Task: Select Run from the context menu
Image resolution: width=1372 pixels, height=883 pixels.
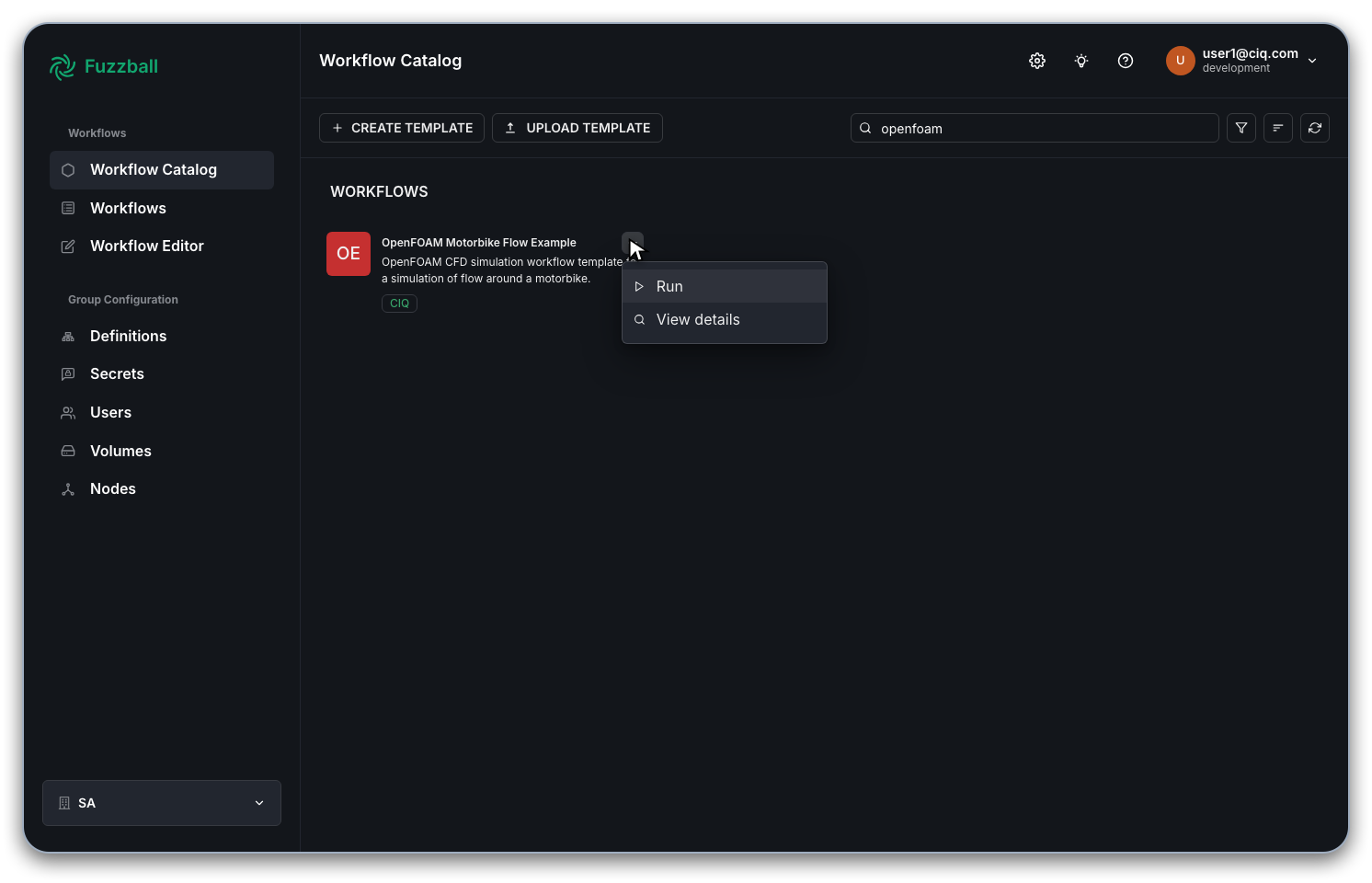Action: [725, 286]
